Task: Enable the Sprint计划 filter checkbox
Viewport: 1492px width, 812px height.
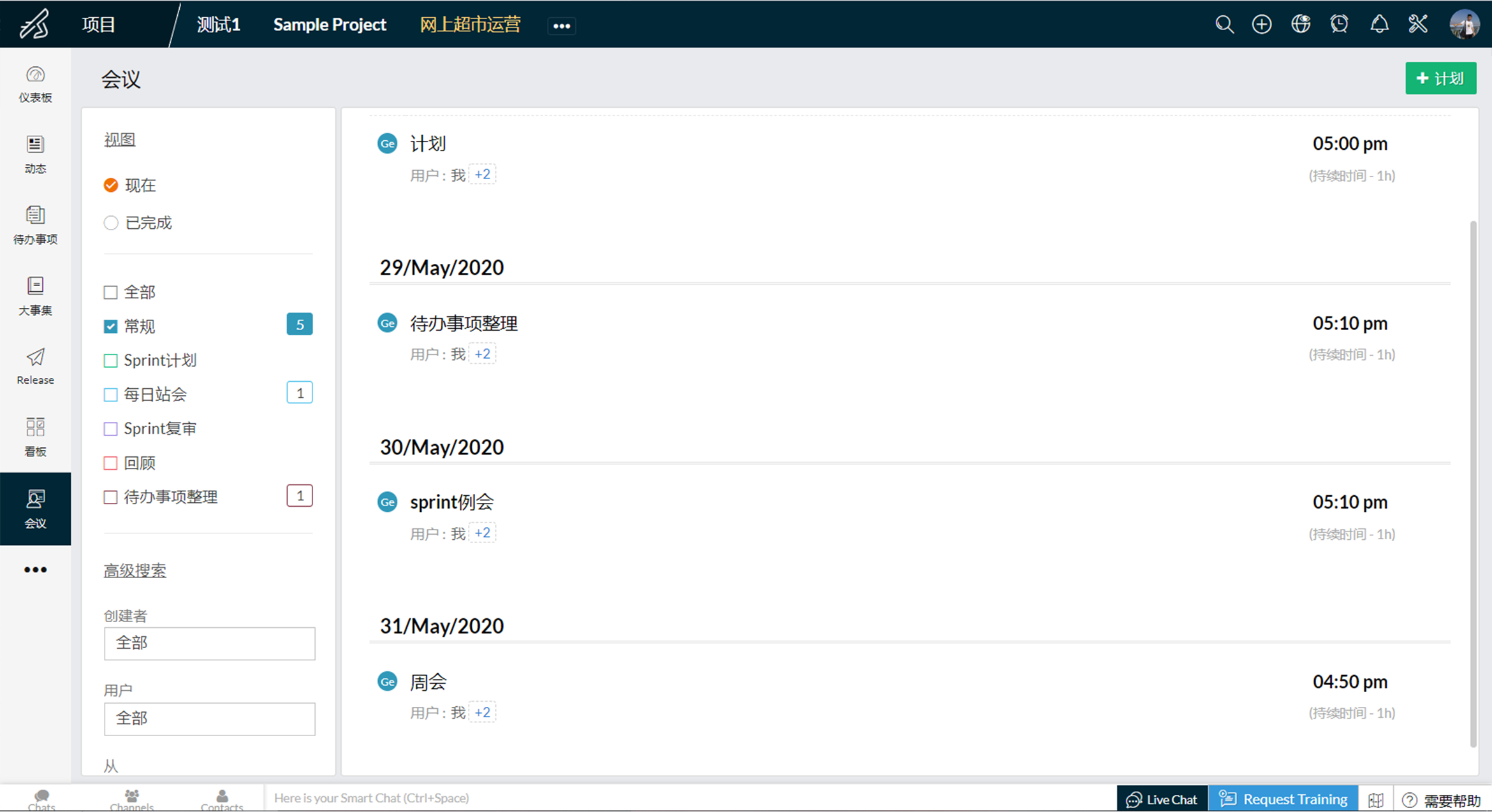Action: [111, 361]
